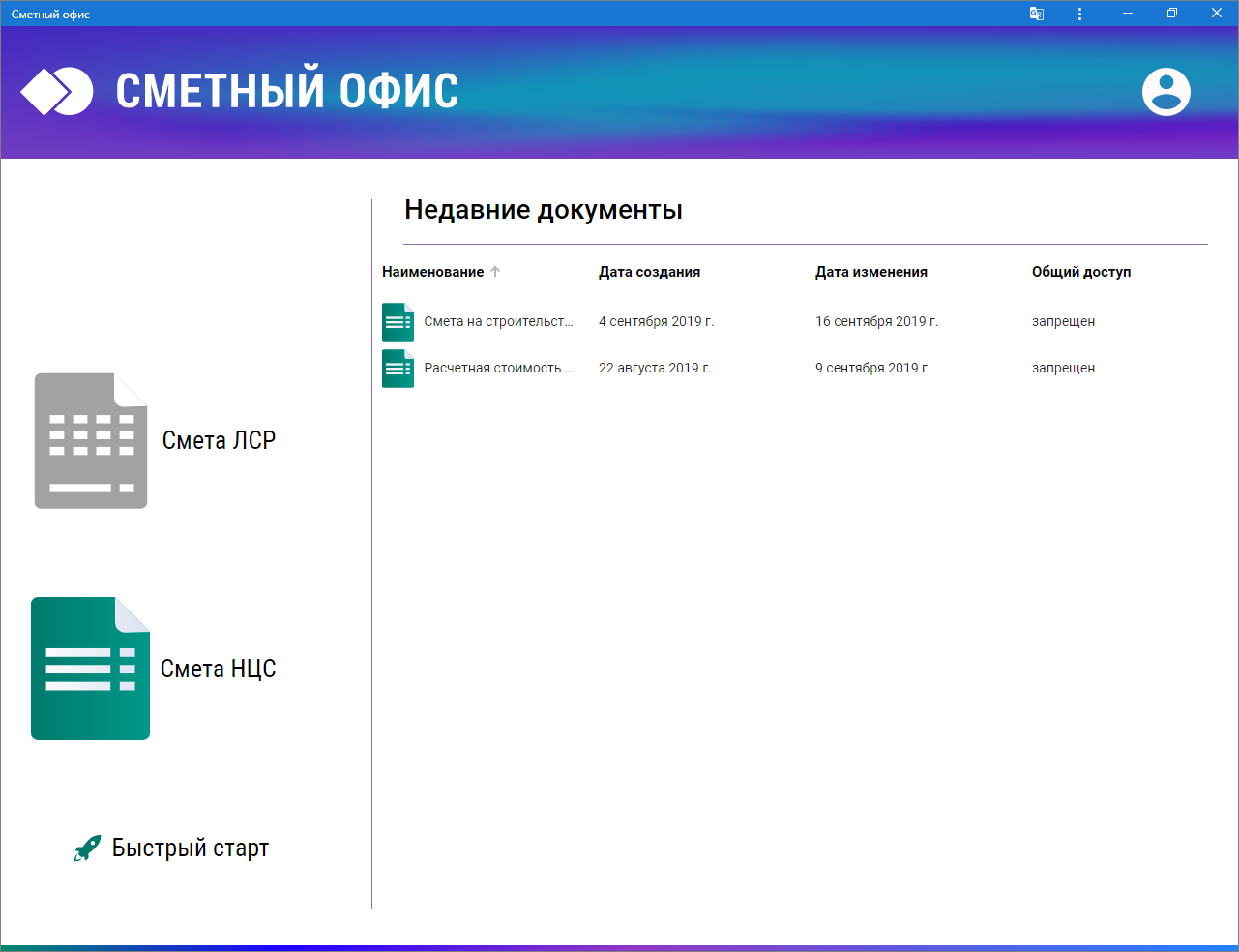Open the three-dot menu in title bar
Screen dimensions: 1239x952
coord(1079,14)
